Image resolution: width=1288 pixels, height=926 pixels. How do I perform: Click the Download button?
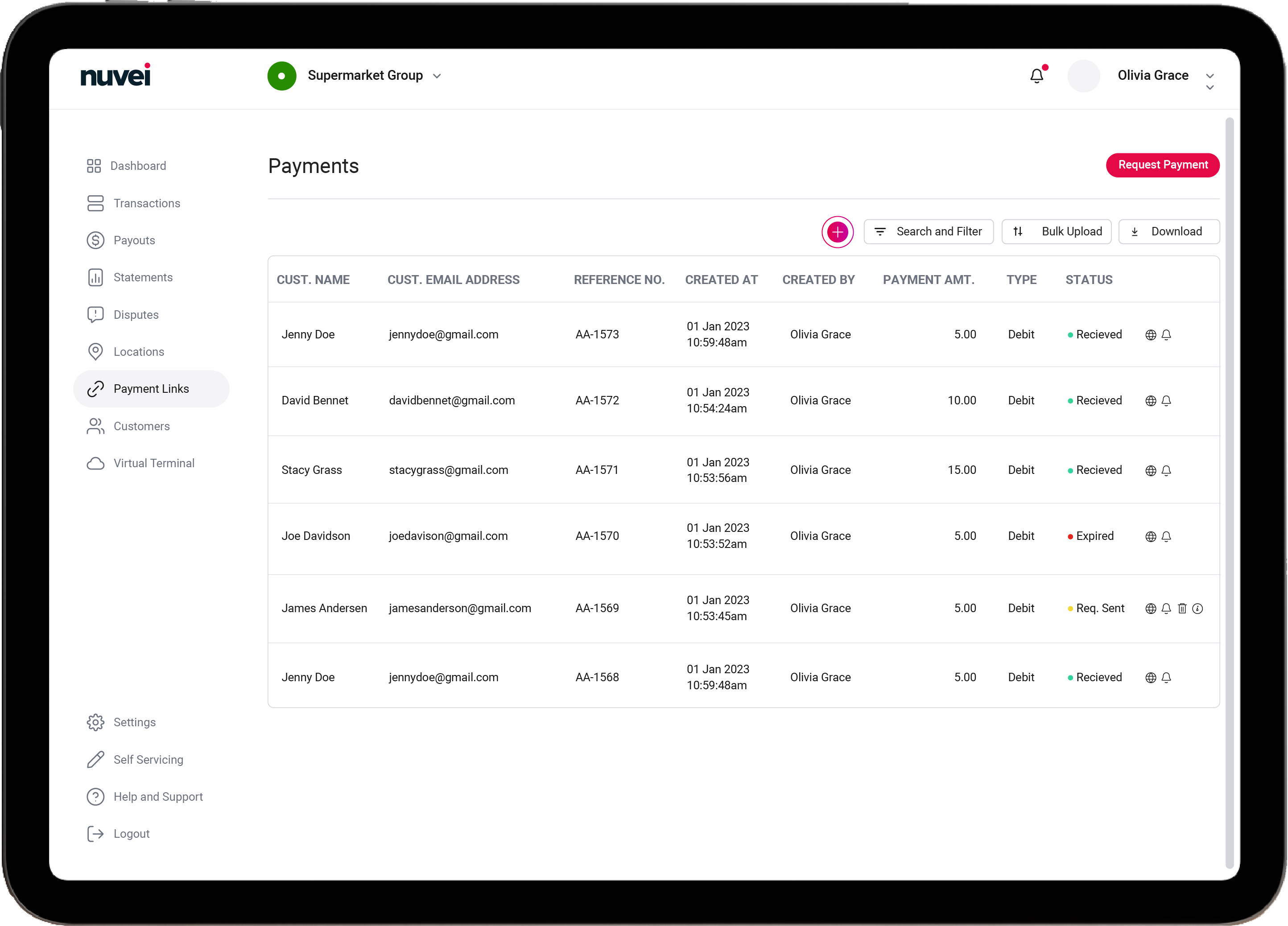pos(1169,232)
